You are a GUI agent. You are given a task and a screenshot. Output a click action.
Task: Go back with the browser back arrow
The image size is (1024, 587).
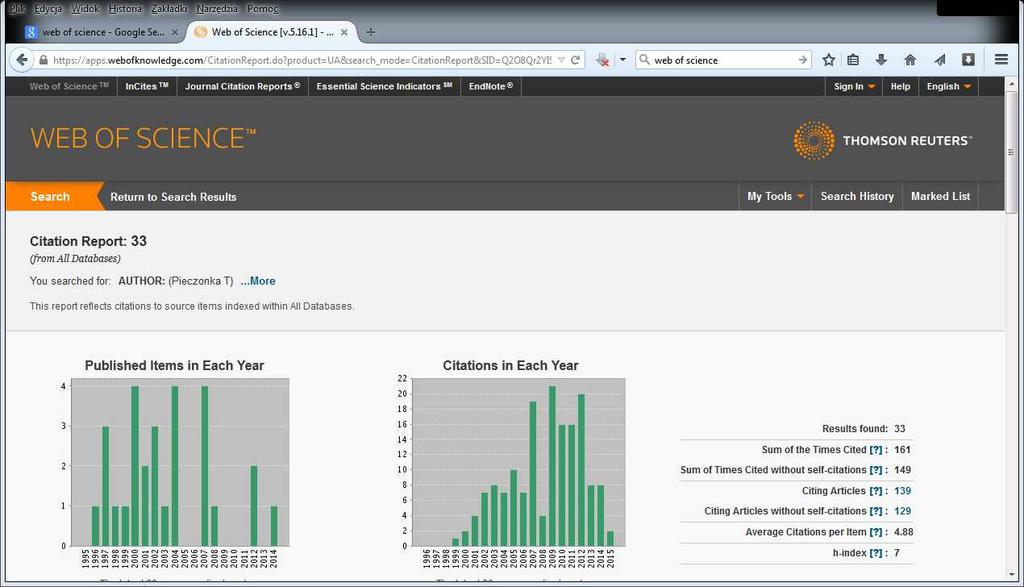click(22, 59)
